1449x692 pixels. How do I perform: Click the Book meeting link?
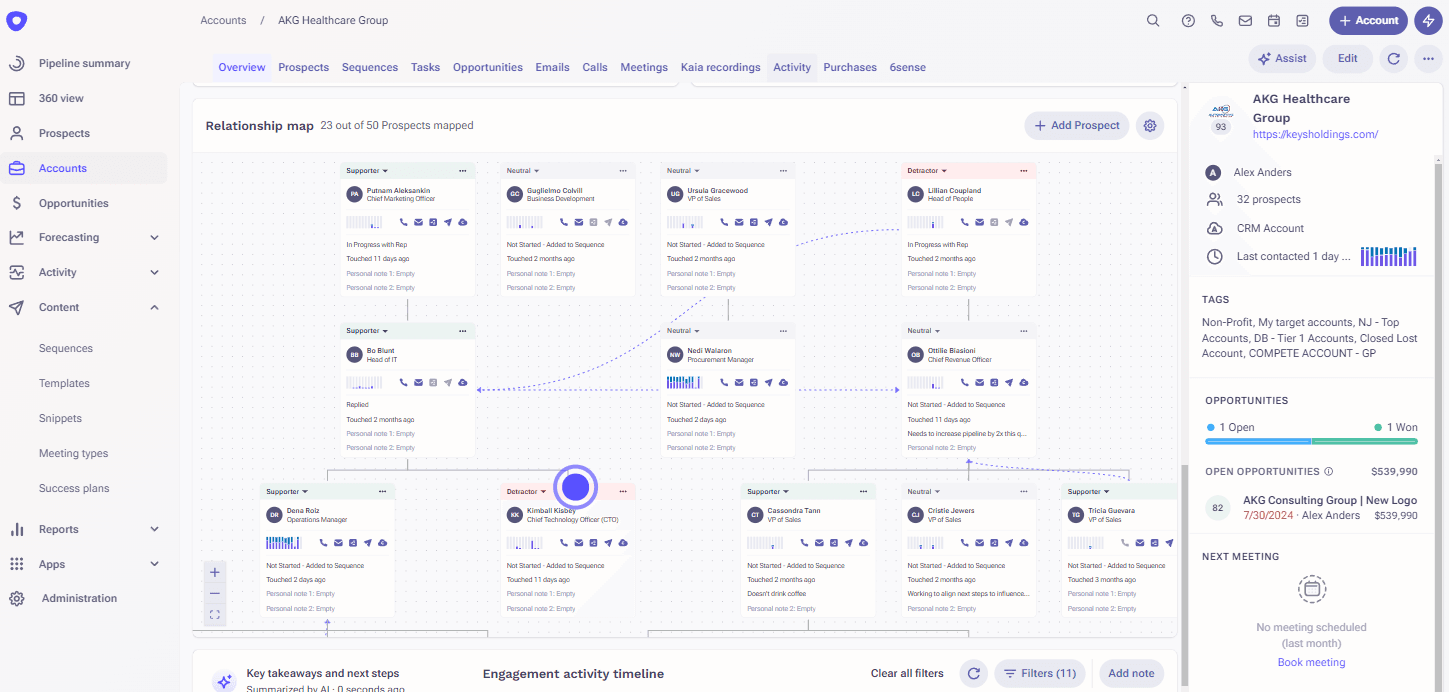[x=1311, y=662]
